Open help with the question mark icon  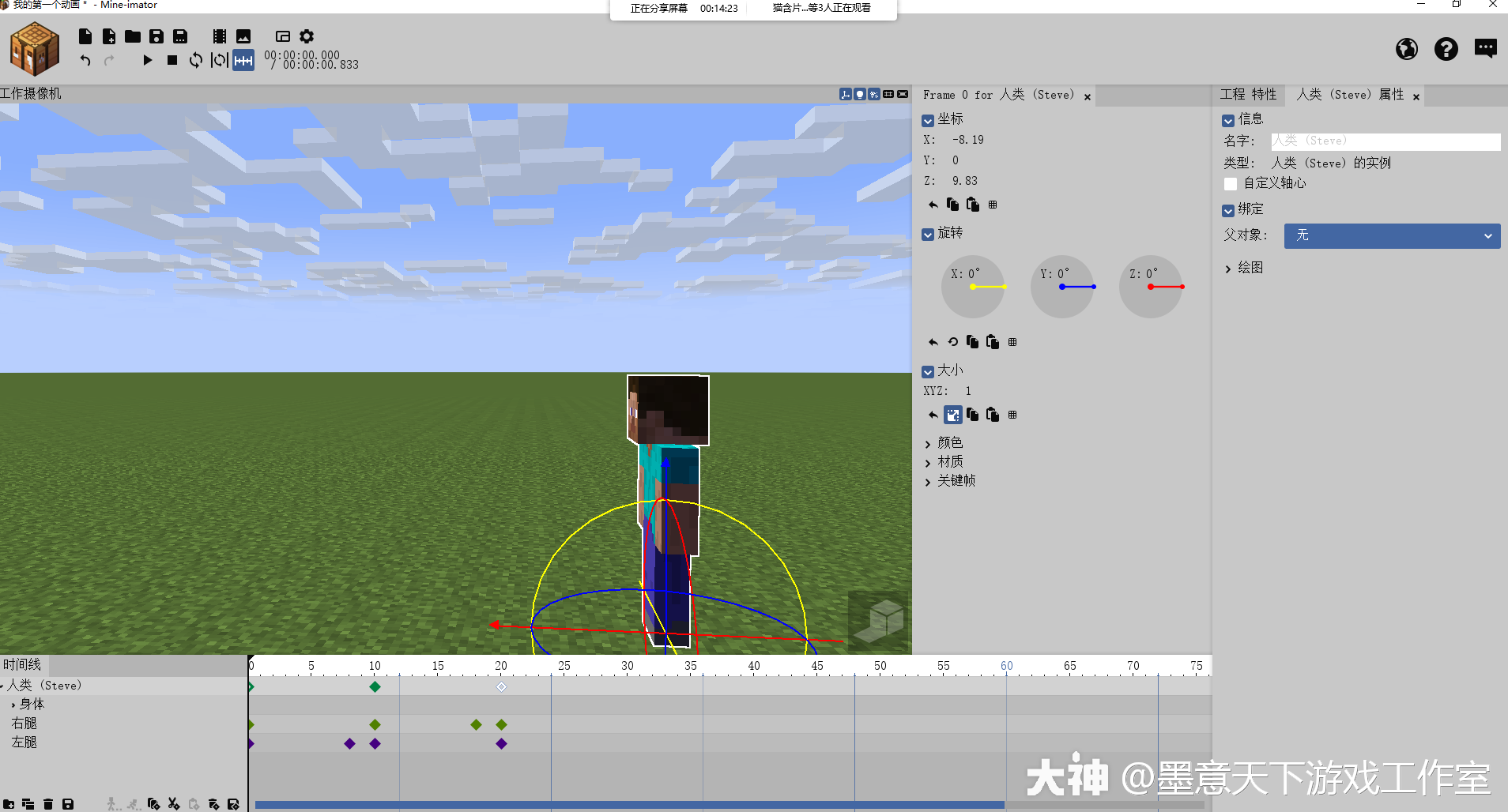coord(1446,49)
